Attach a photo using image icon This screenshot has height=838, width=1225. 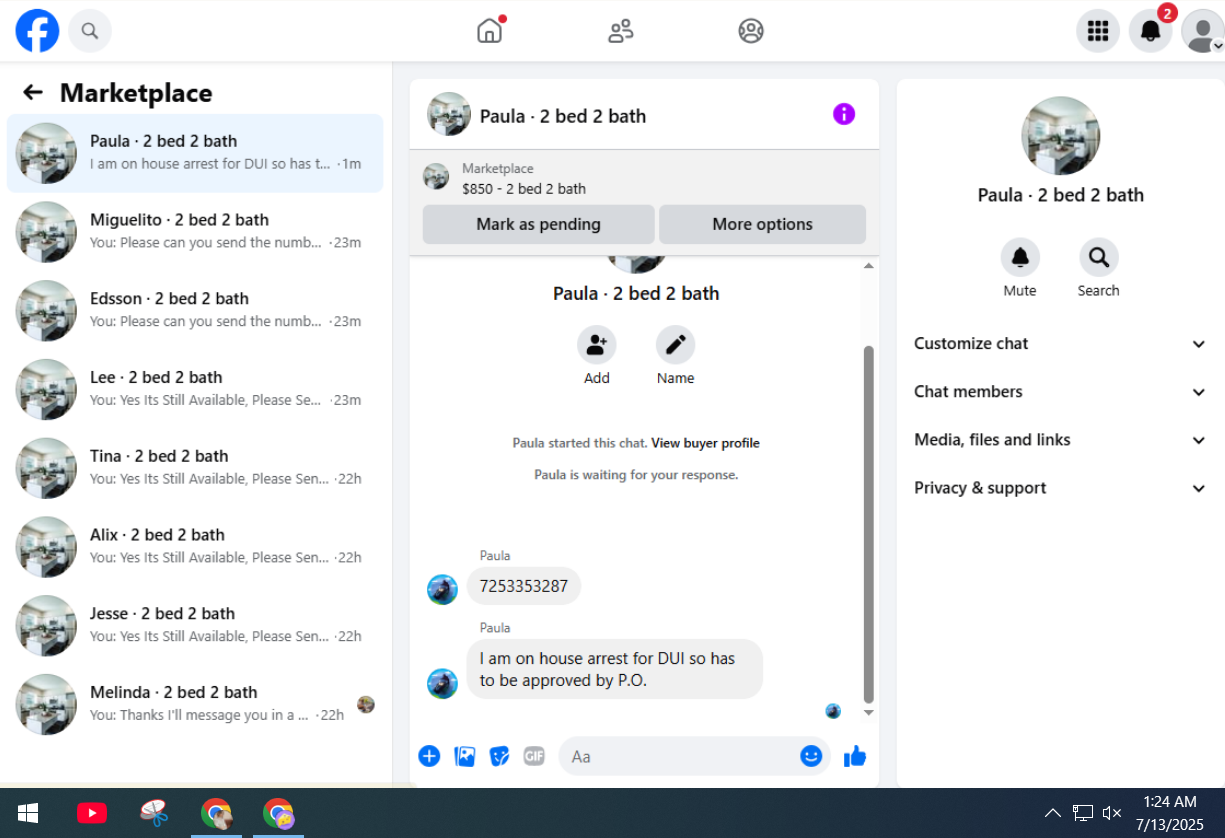coord(465,756)
